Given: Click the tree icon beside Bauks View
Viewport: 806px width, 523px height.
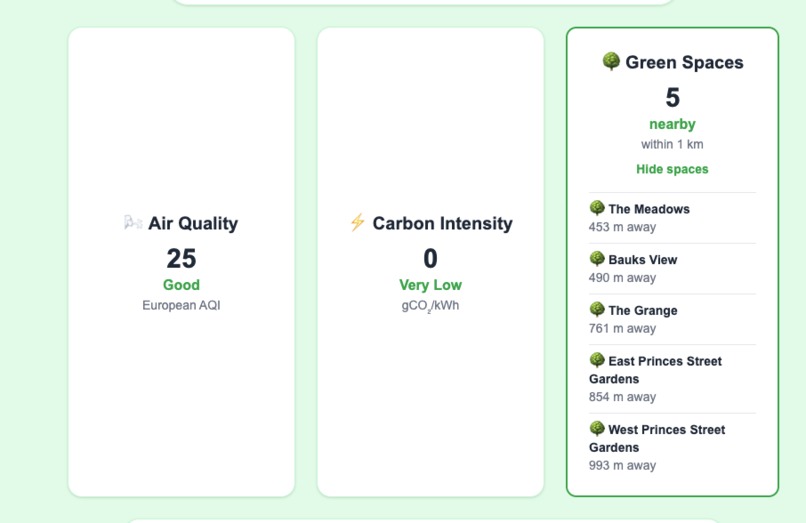Looking at the screenshot, I should click(x=597, y=258).
